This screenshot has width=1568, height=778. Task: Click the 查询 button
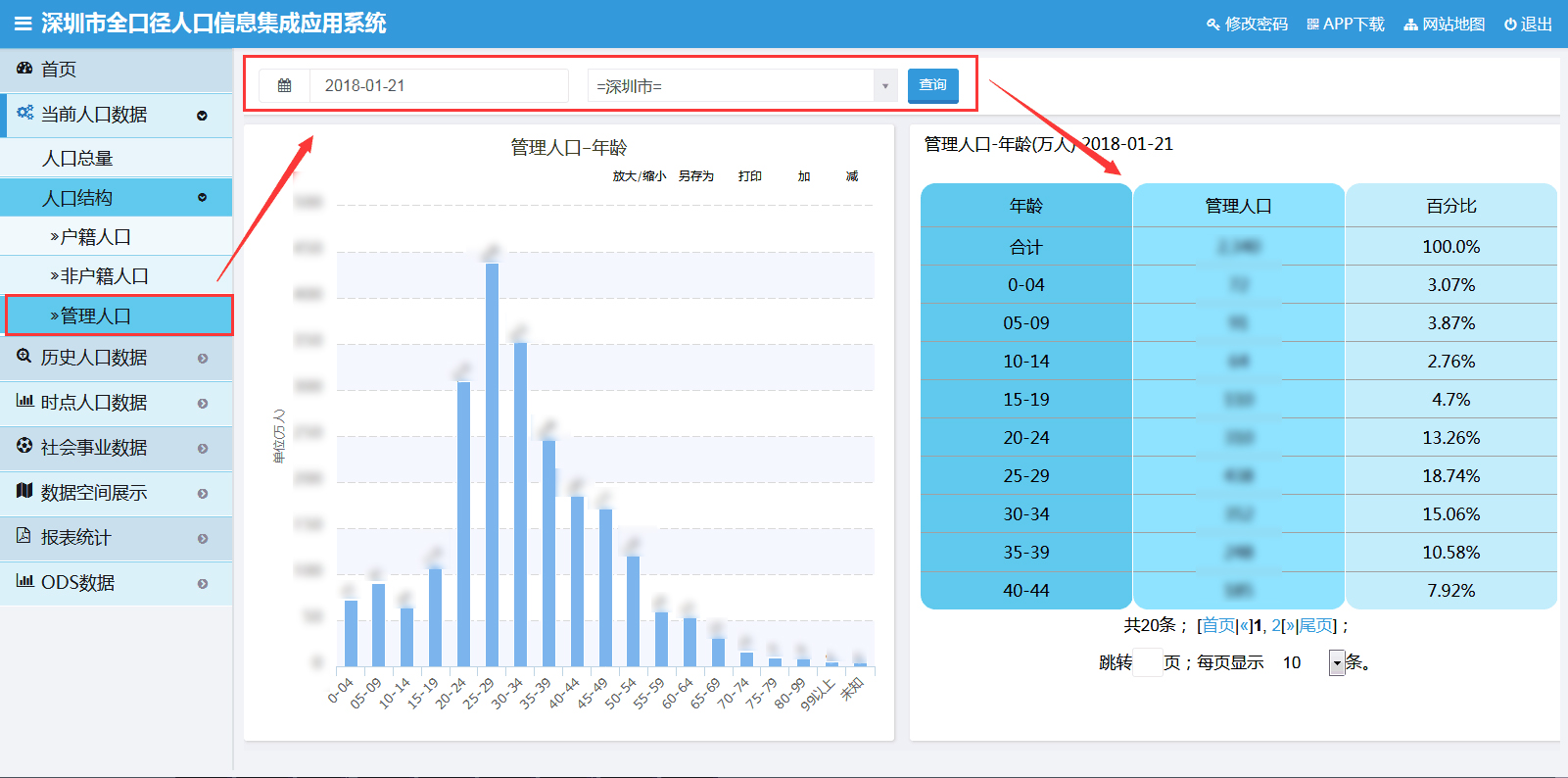tap(932, 85)
